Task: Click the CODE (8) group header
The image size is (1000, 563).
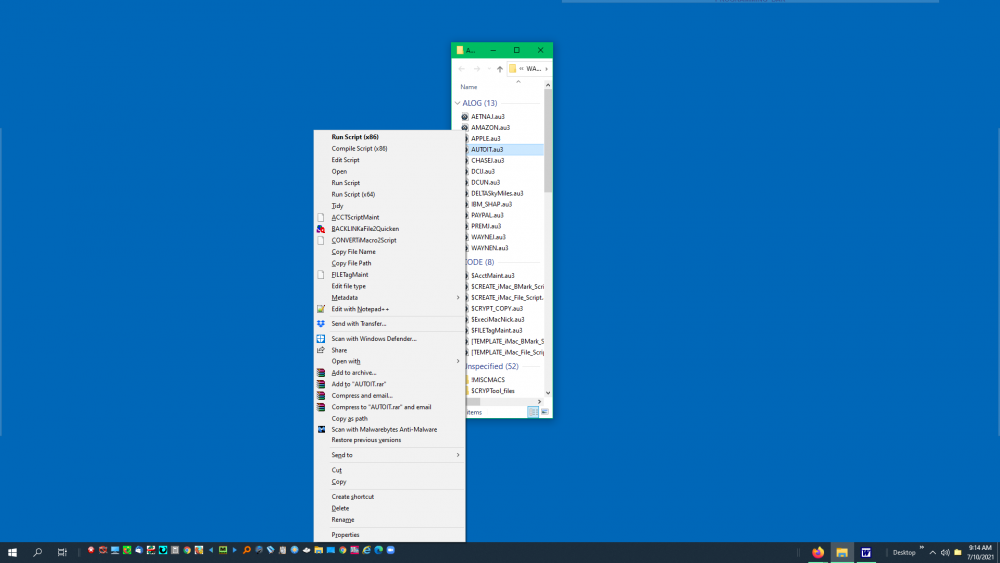Action: pos(479,262)
